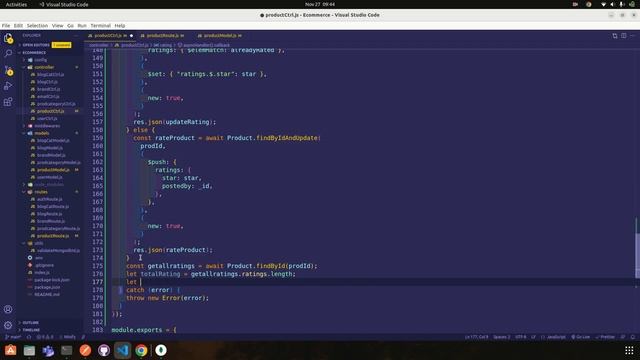Click the unsaved badge beside Open Editors

(62, 45)
